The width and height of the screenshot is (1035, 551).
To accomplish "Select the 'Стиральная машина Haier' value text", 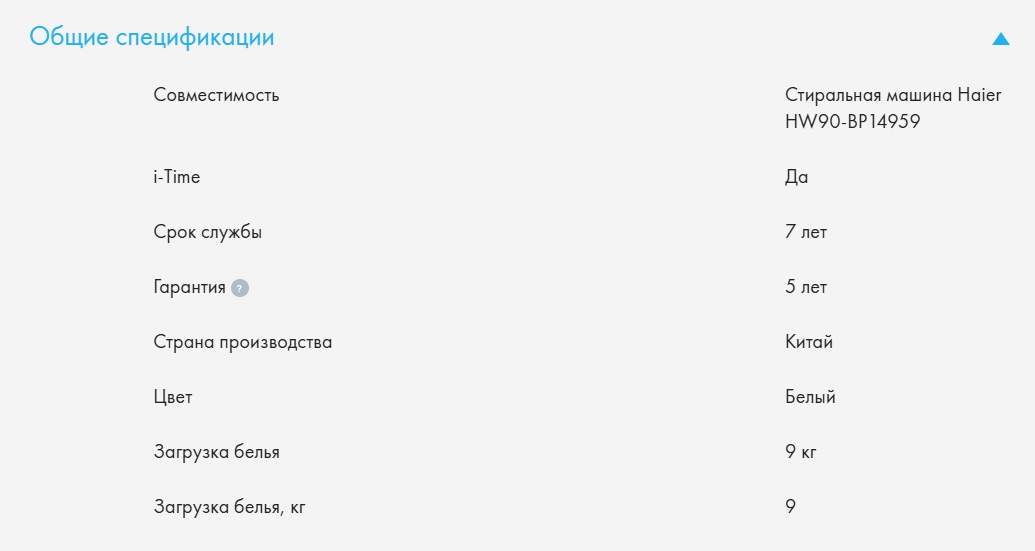I will 893,96.
